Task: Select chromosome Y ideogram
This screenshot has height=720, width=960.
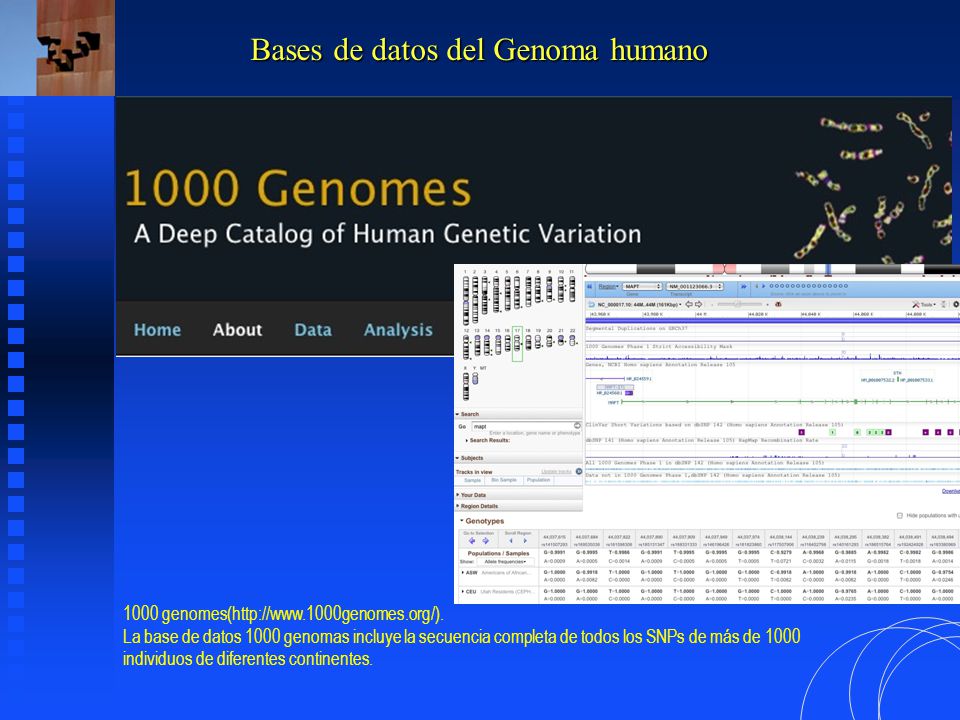Action: pyautogui.click(x=475, y=379)
